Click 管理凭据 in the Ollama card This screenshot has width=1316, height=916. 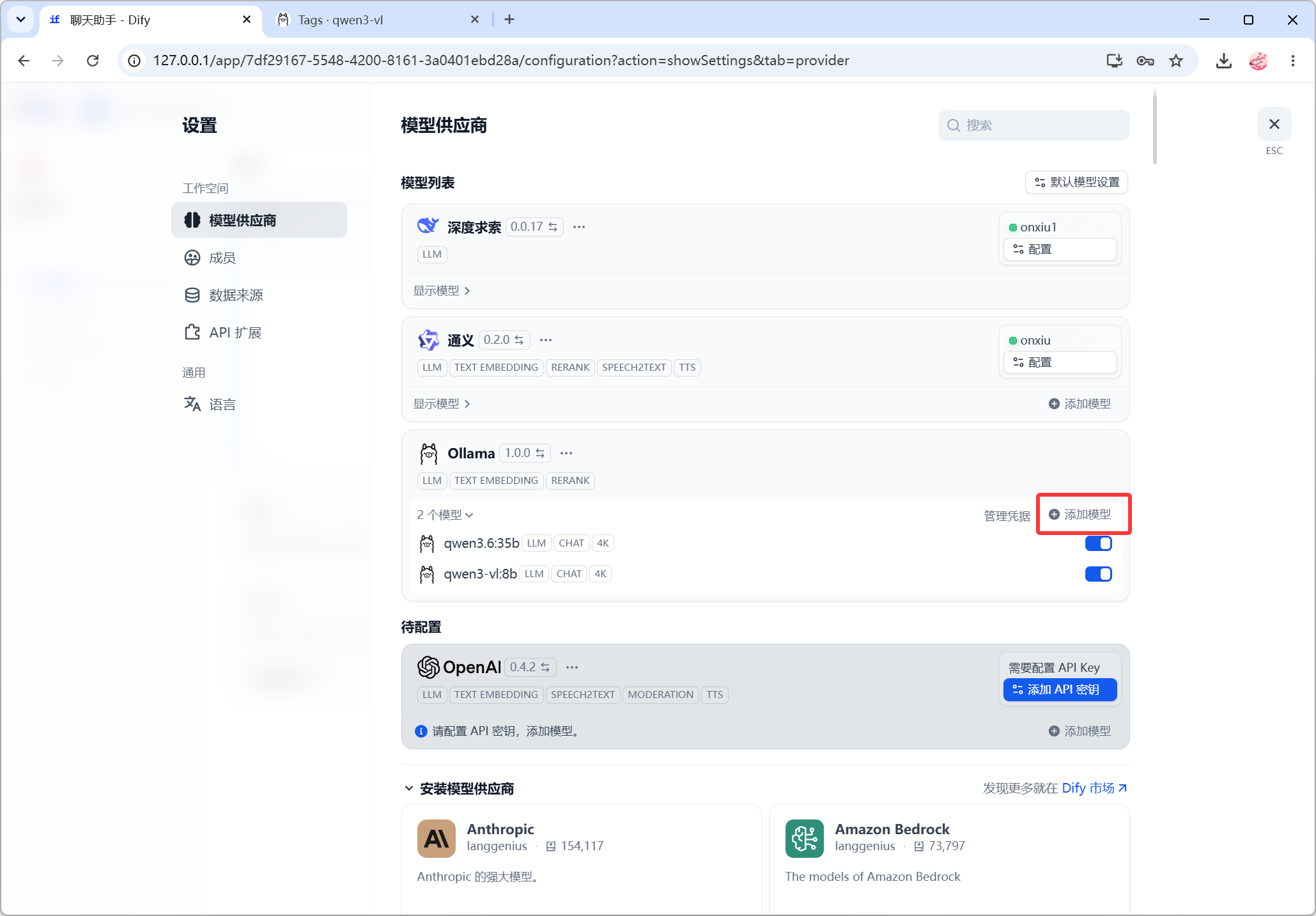[x=1007, y=516]
